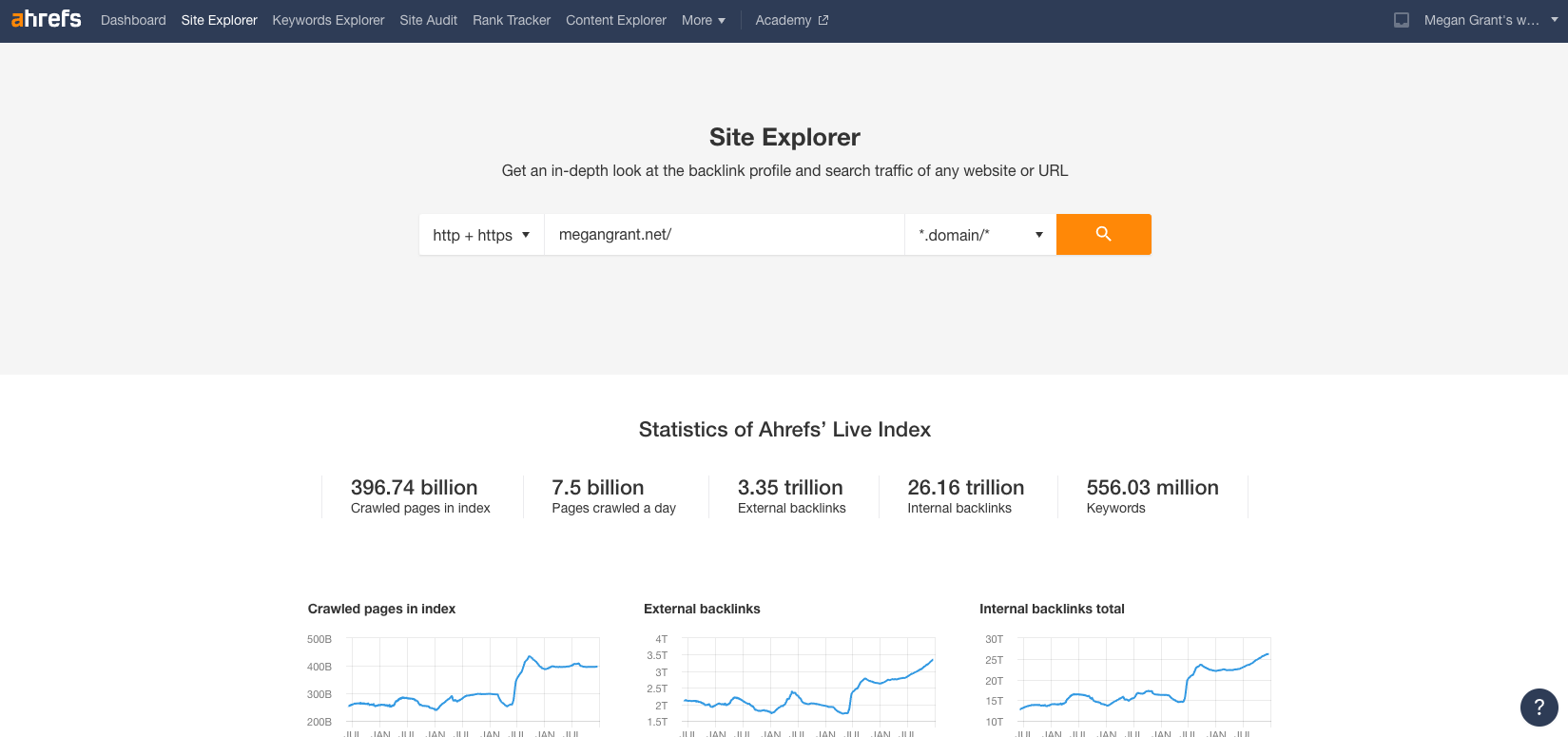Click the 7.5 billion pages crawled a day statistic
This screenshot has height=737, width=1568.
click(613, 495)
